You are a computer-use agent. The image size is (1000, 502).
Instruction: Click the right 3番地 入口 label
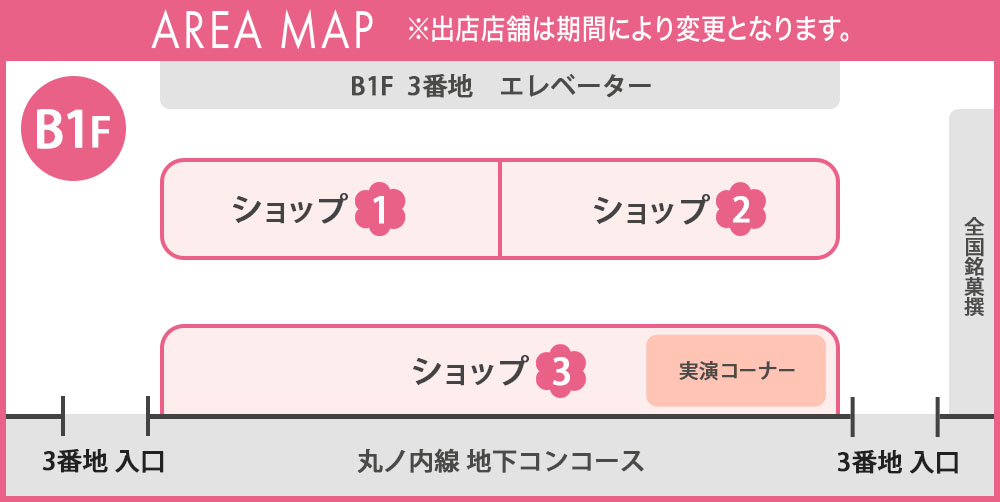pyautogui.click(x=898, y=462)
